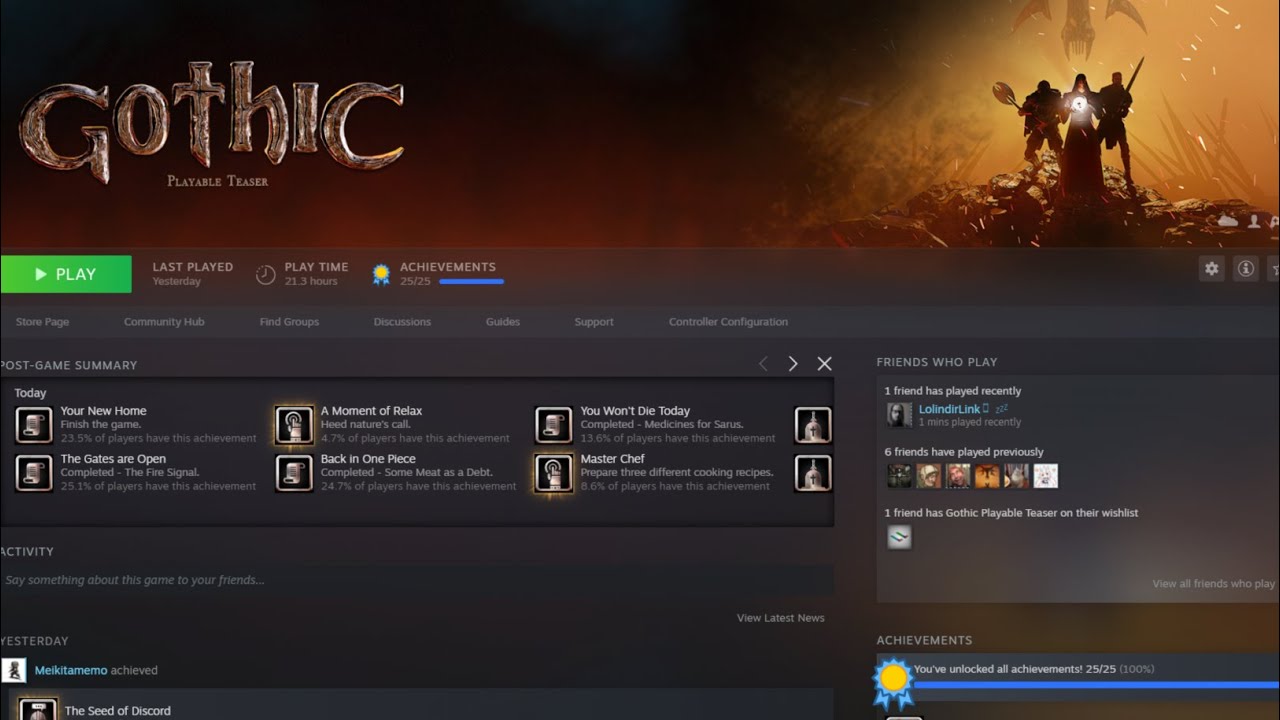Image resolution: width=1280 pixels, height=720 pixels.
Task: Click Meikitamemo's avatar in activity feed
Action: pyautogui.click(x=14, y=670)
